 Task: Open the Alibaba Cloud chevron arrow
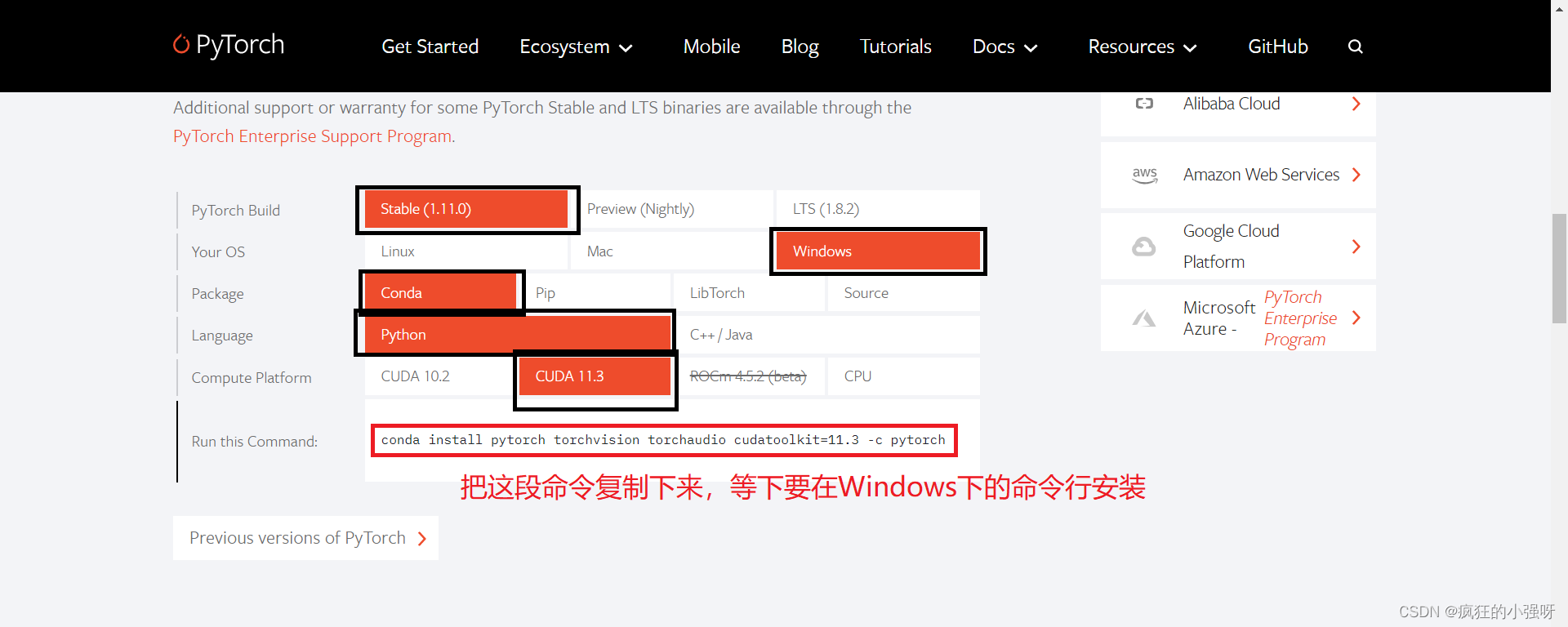coord(1356,104)
